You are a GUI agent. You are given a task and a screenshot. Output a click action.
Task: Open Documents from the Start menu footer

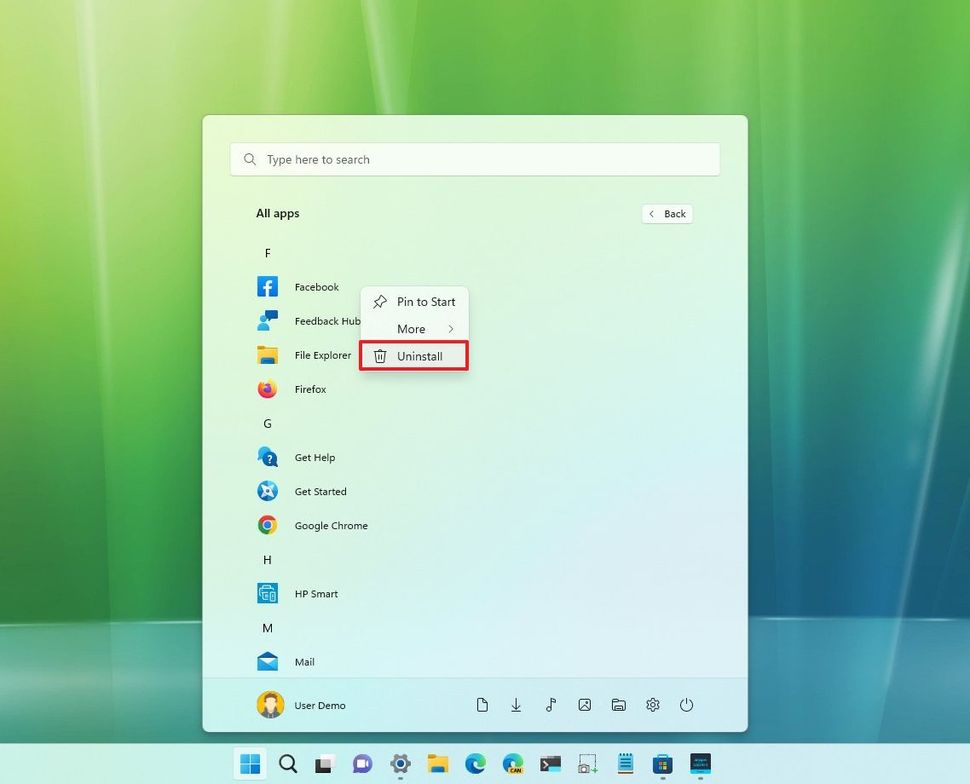click(482, 705)
